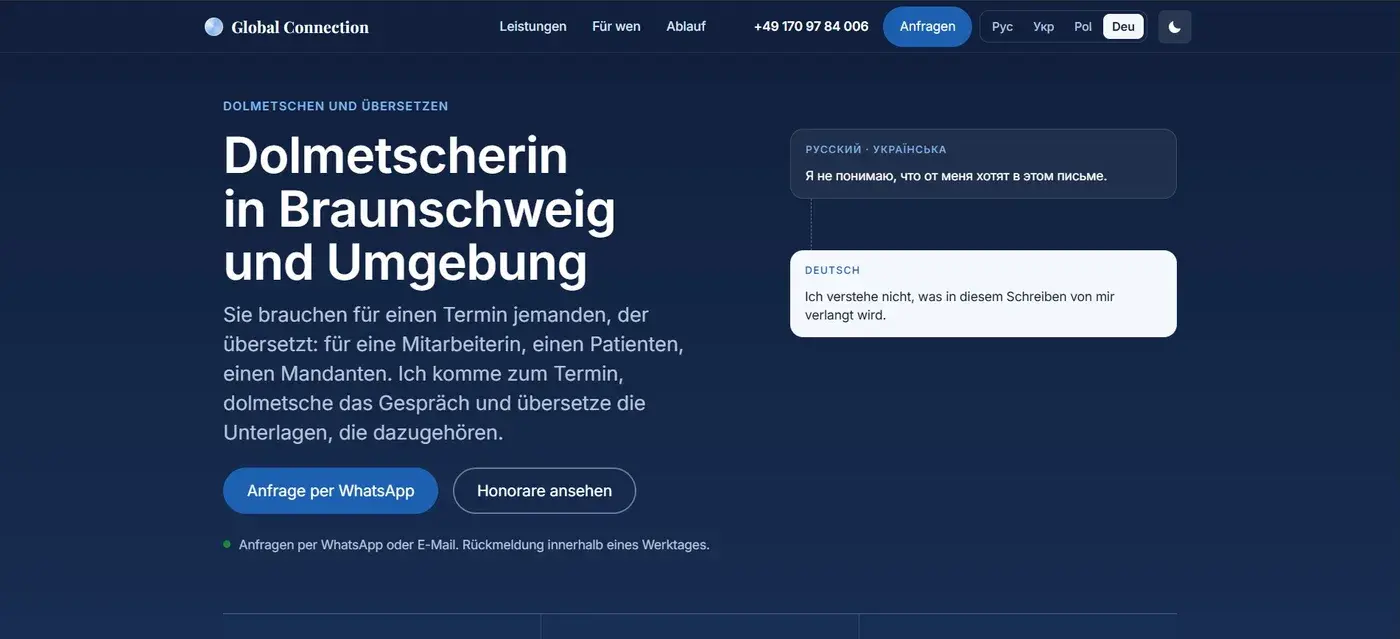Click the Anfragen button in the header
The height and width of the screenshot is (639, 1400).
point(927,27)
